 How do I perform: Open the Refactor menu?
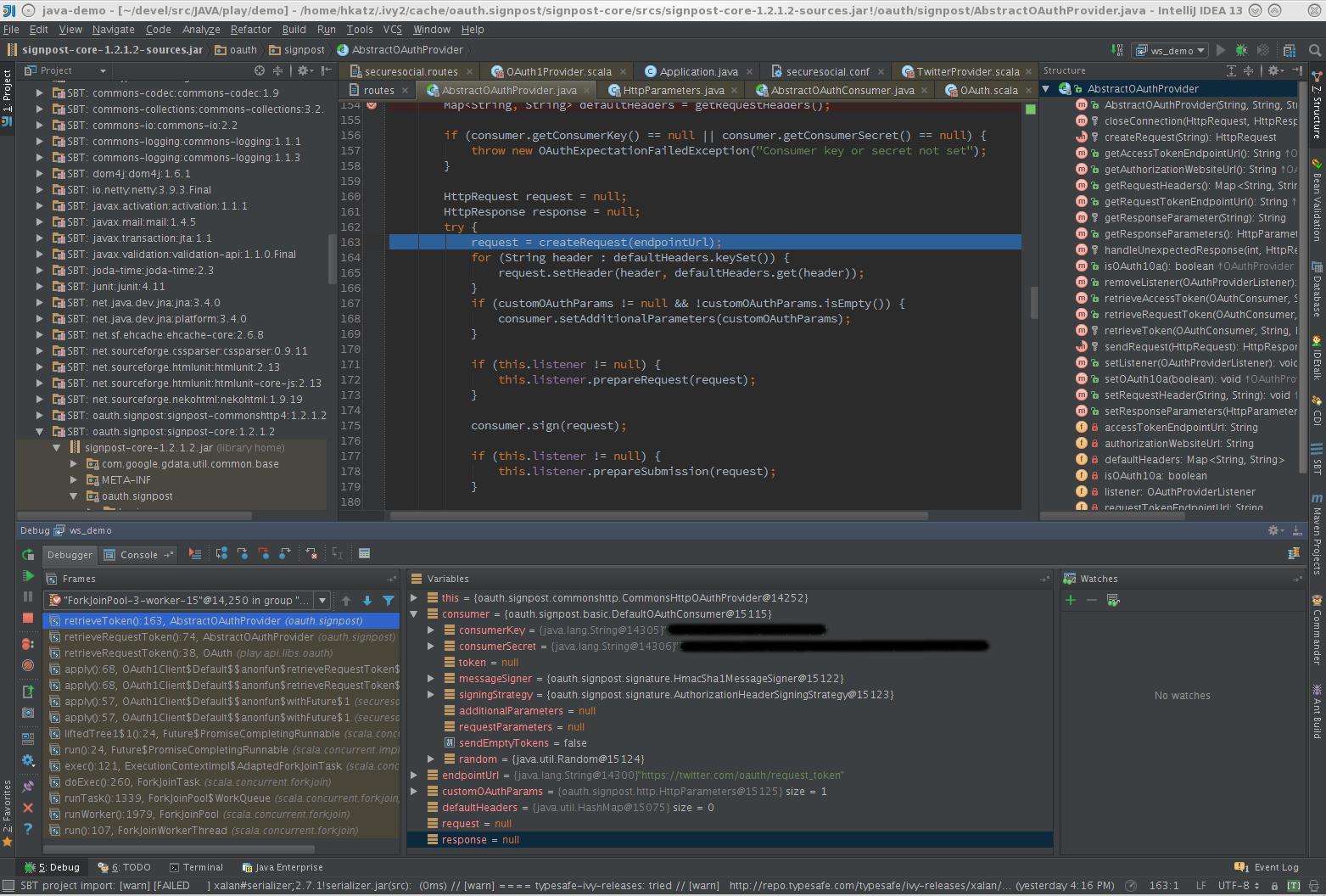coord(251,29)
